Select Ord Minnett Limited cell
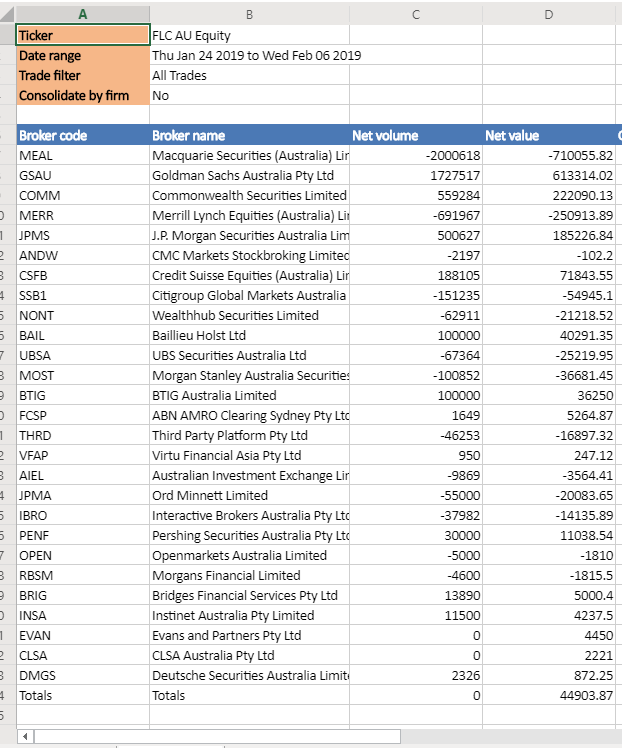This screenshot has height=748, width=622. pos(249,496)
